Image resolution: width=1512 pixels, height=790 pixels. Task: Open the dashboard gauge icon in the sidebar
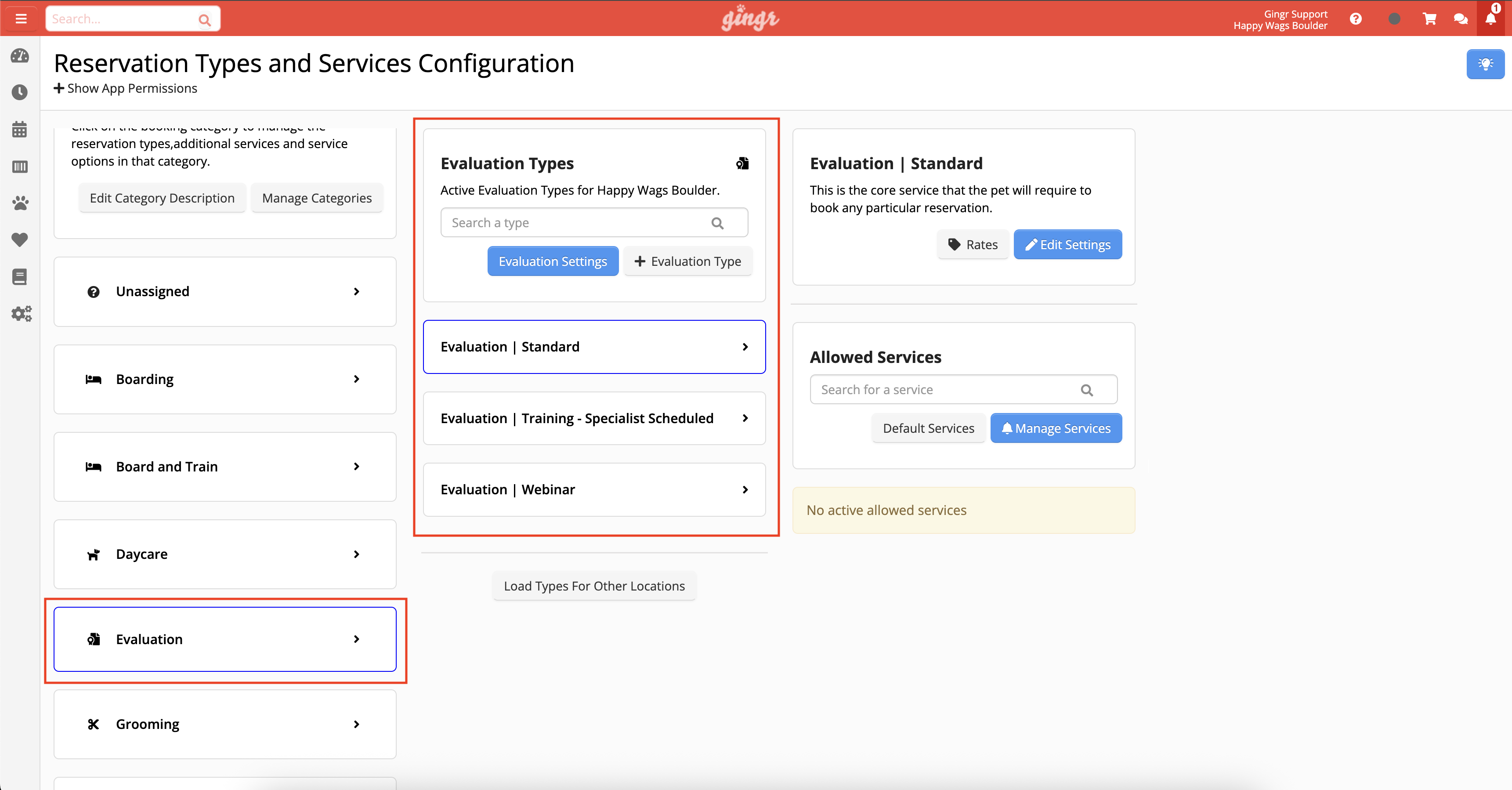pos(20,56)
